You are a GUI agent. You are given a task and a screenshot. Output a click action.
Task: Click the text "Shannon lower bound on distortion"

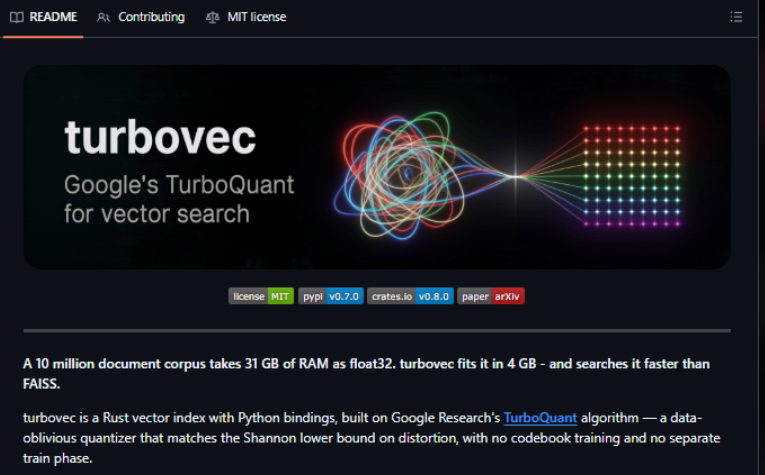pyautogui.click(x=350, y=438)
